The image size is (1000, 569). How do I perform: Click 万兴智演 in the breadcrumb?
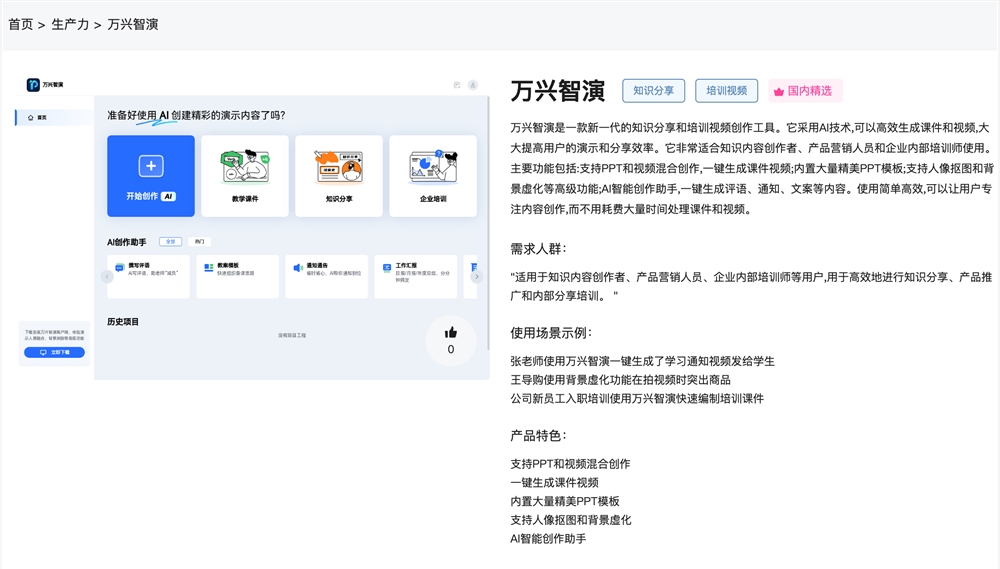point(133,24)
